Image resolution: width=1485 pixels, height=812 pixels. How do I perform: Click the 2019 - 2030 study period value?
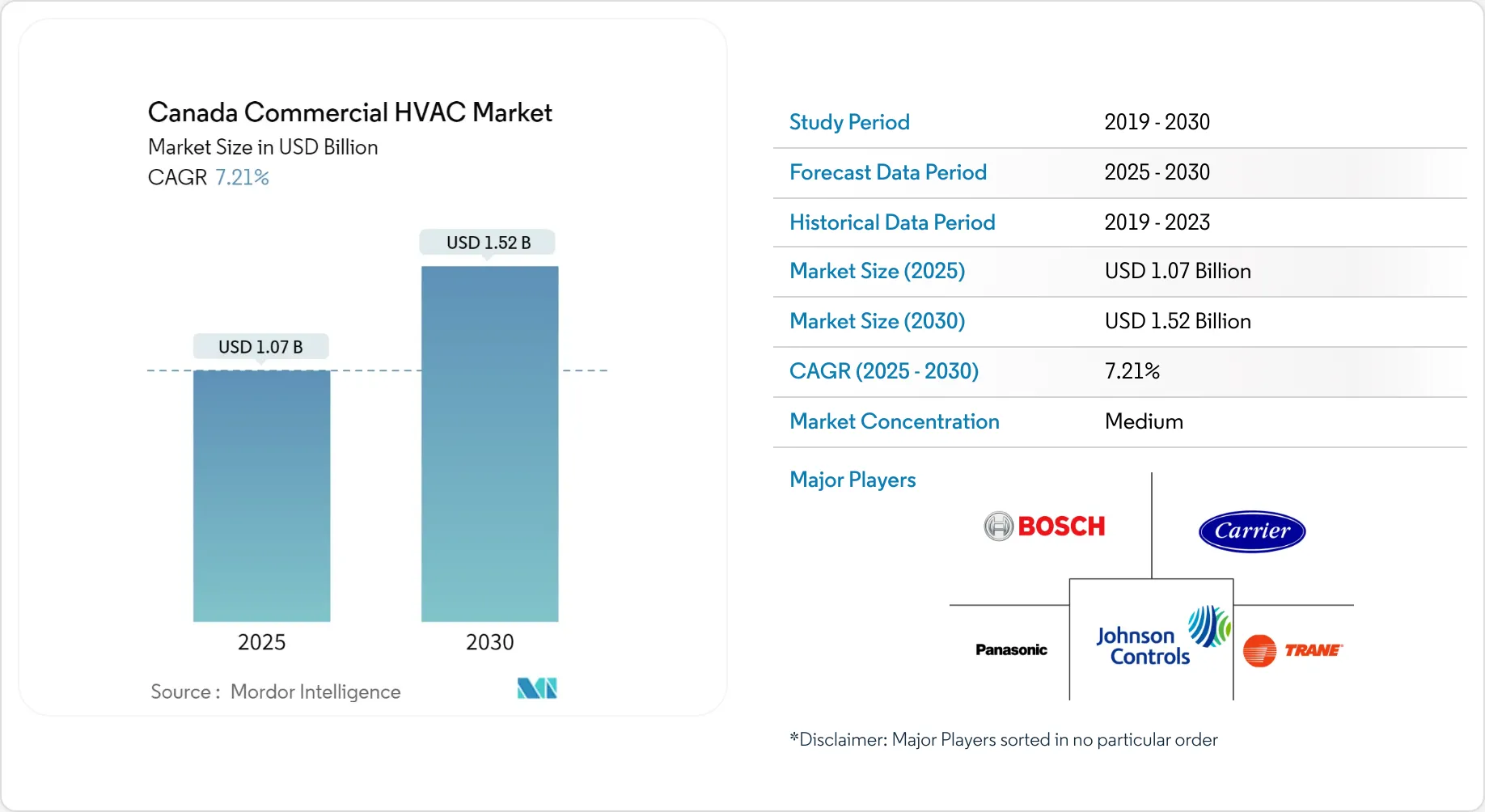pos(1157,122)
